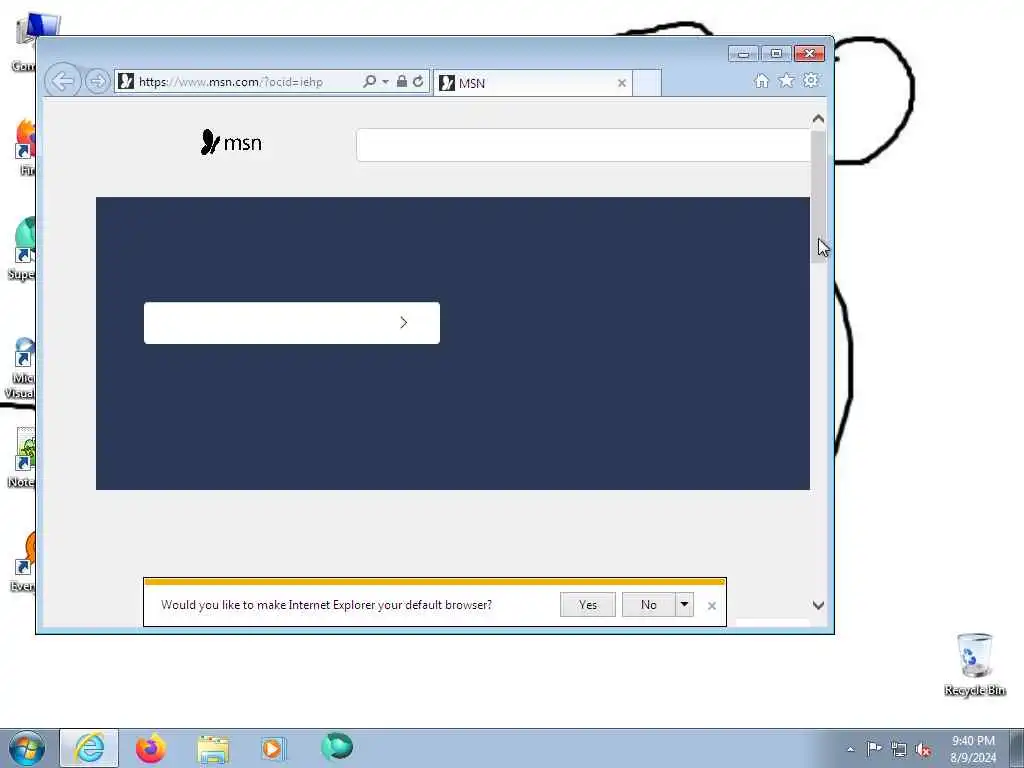Refresh the page with the reload icon
The height and width of the screenshot is (768, 1024).
pos(418,82)
